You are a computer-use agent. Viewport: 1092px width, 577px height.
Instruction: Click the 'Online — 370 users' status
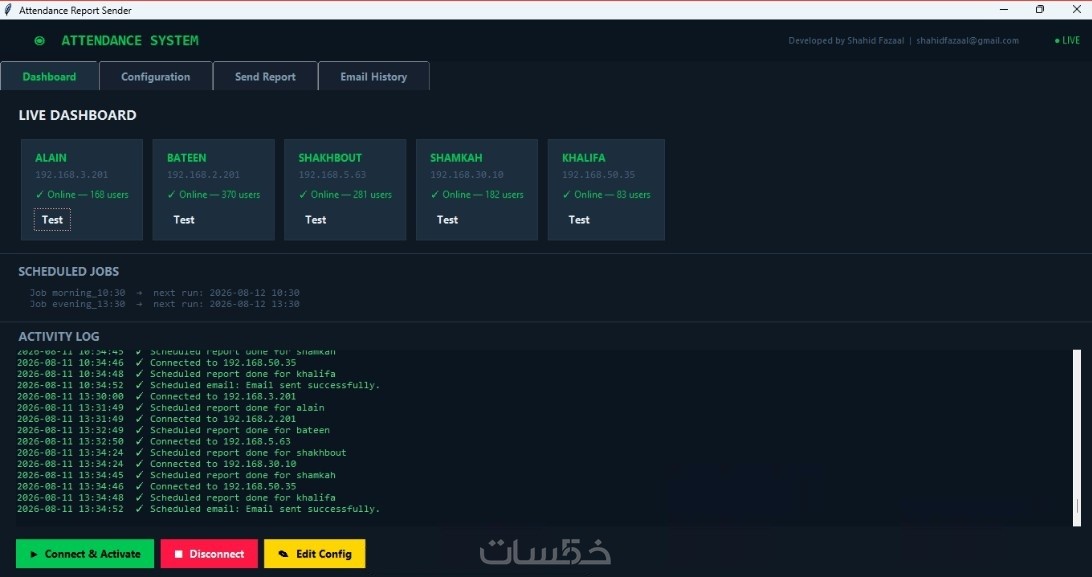(x=214, y=195)
